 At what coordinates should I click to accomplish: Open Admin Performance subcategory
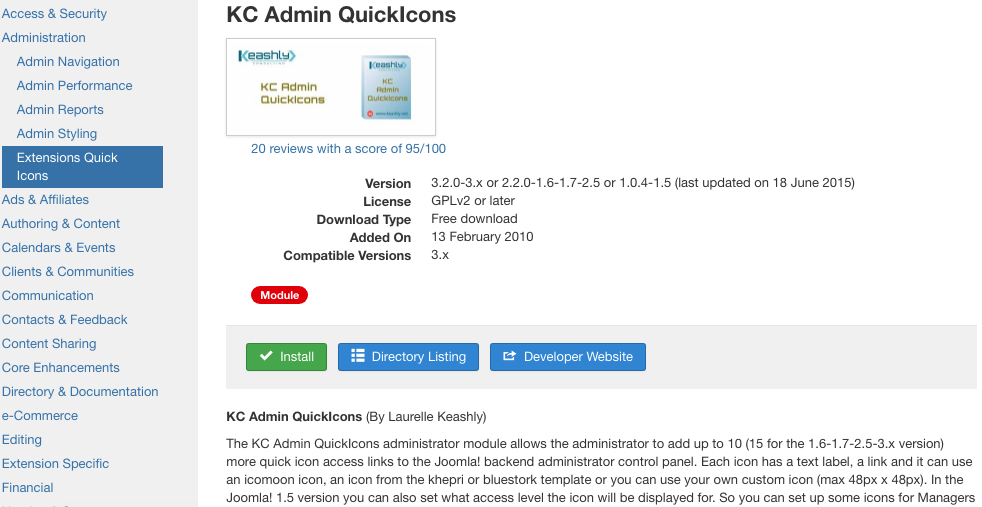(x=75, y=86)
